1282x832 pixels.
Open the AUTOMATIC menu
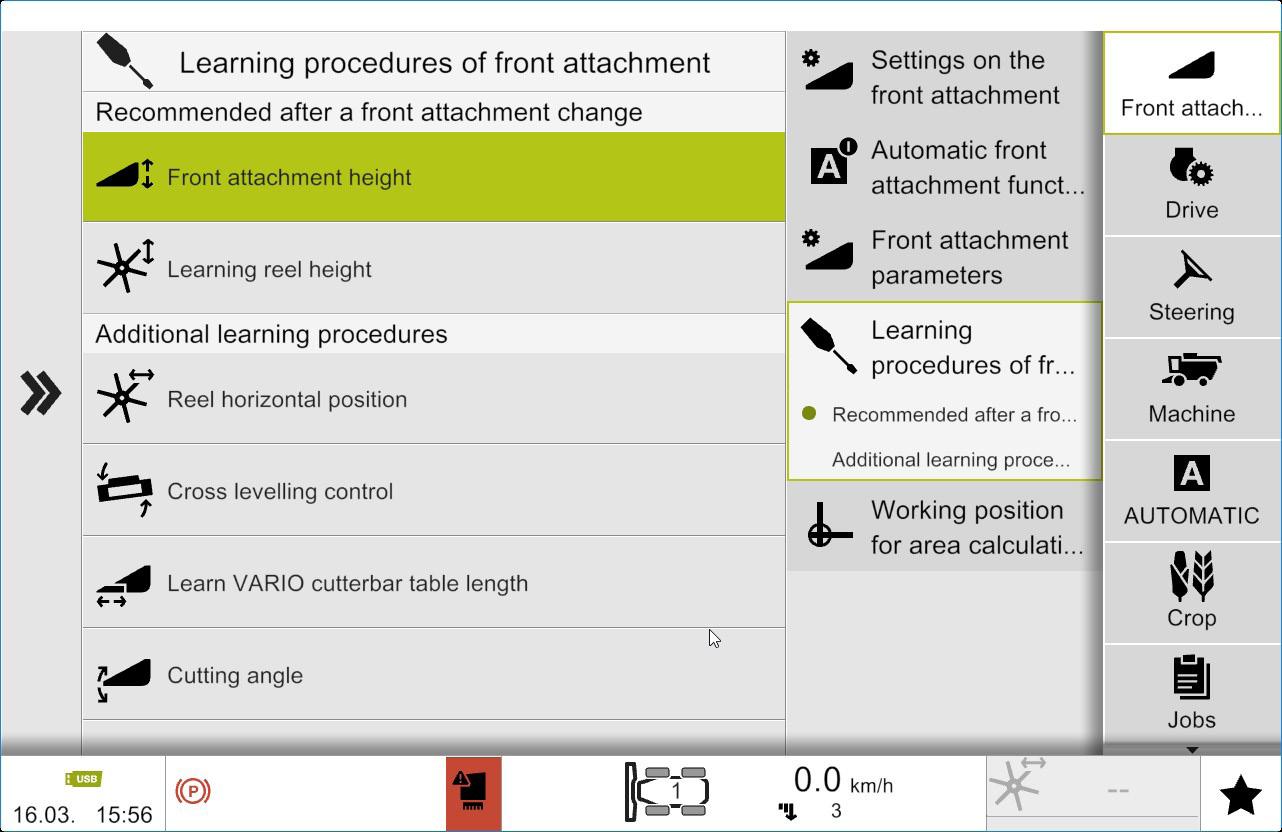[x=1191, y=491]
